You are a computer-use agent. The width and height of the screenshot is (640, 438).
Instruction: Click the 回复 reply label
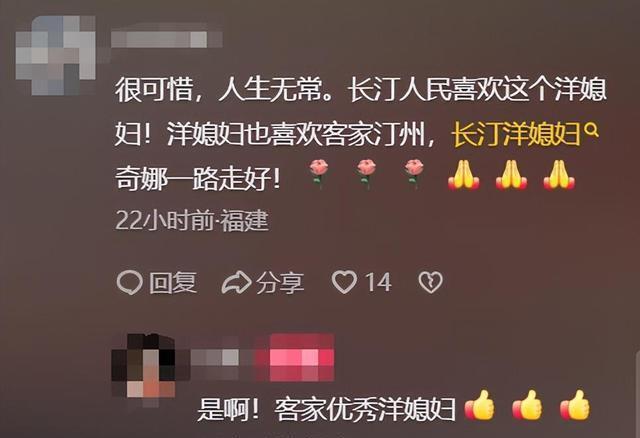click(173, 282)
